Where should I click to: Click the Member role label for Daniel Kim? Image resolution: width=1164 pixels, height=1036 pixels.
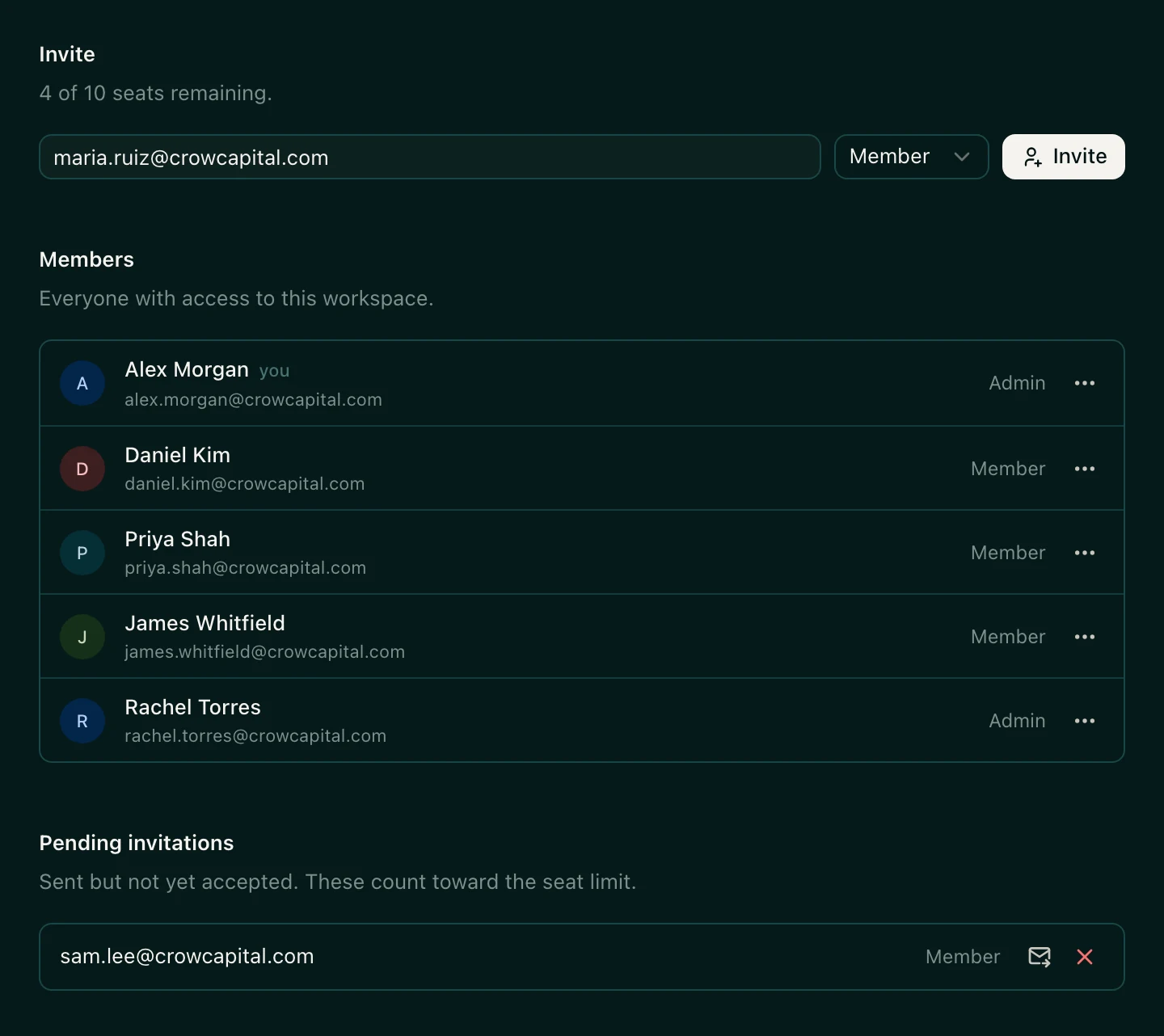pos(1008,469)
